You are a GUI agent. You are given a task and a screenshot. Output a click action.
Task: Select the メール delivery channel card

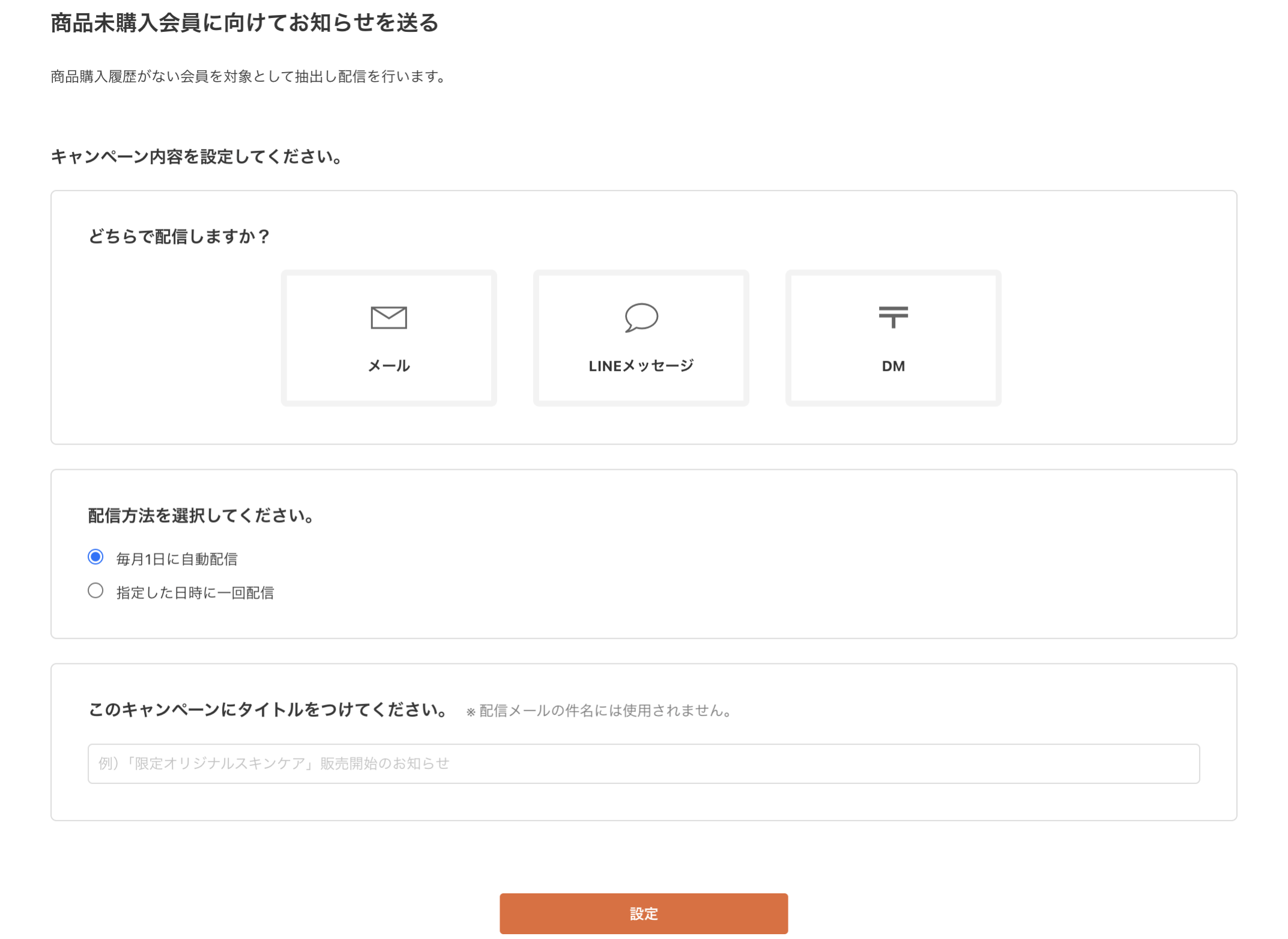388,338
